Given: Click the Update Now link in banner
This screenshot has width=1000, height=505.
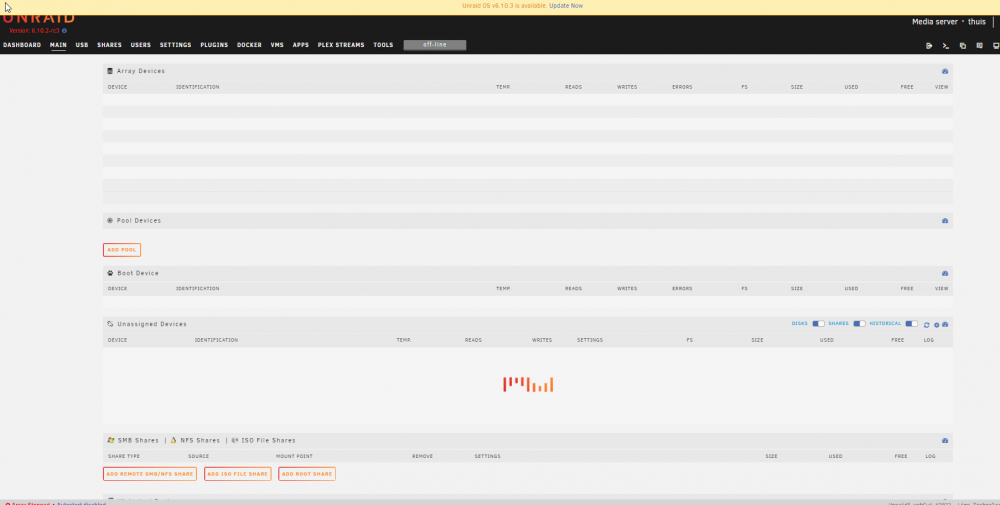Looking at the screenshot, I should coord(566,6).
